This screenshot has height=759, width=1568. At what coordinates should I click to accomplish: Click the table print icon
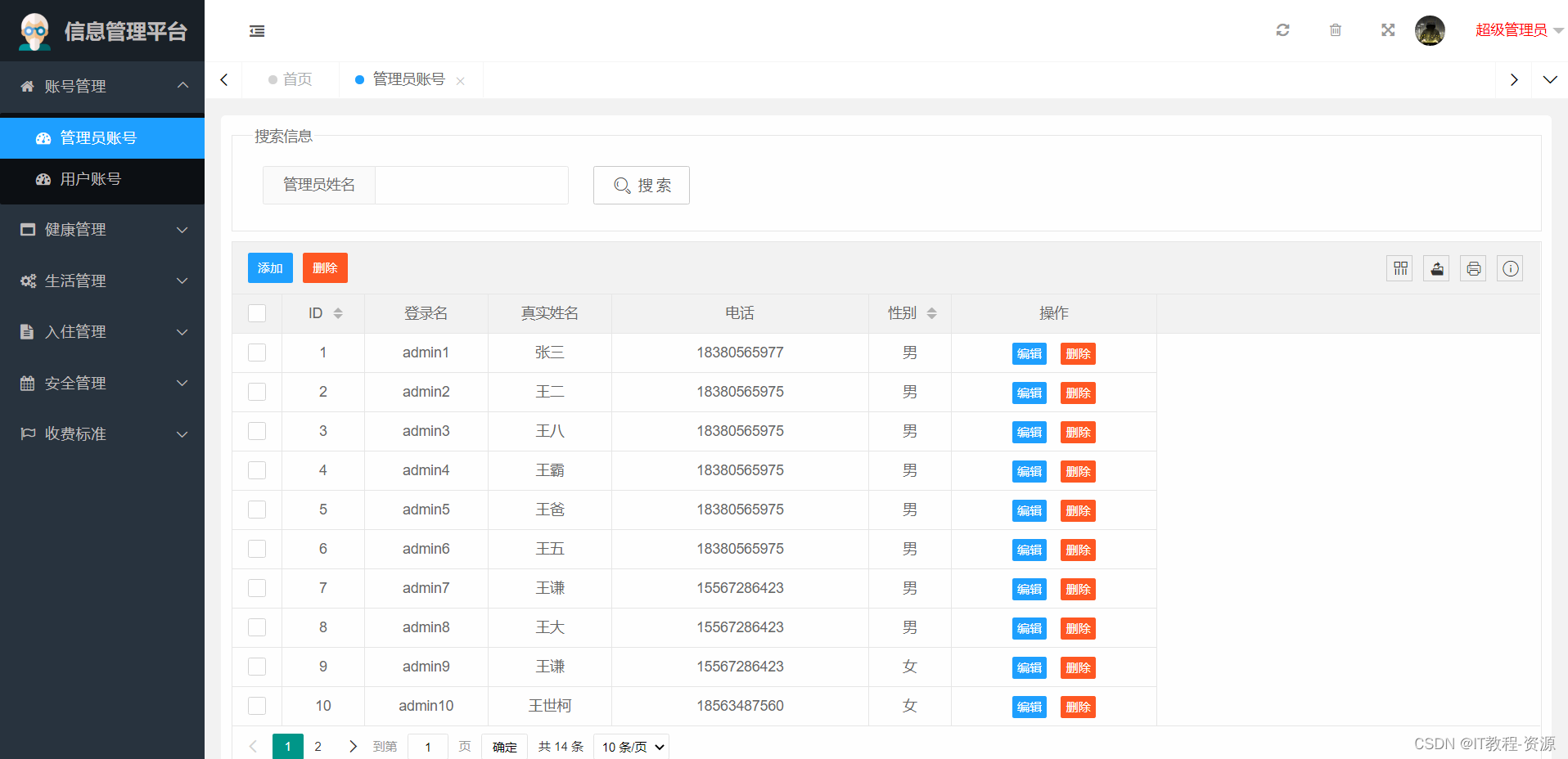click(x=1473, y=268)
